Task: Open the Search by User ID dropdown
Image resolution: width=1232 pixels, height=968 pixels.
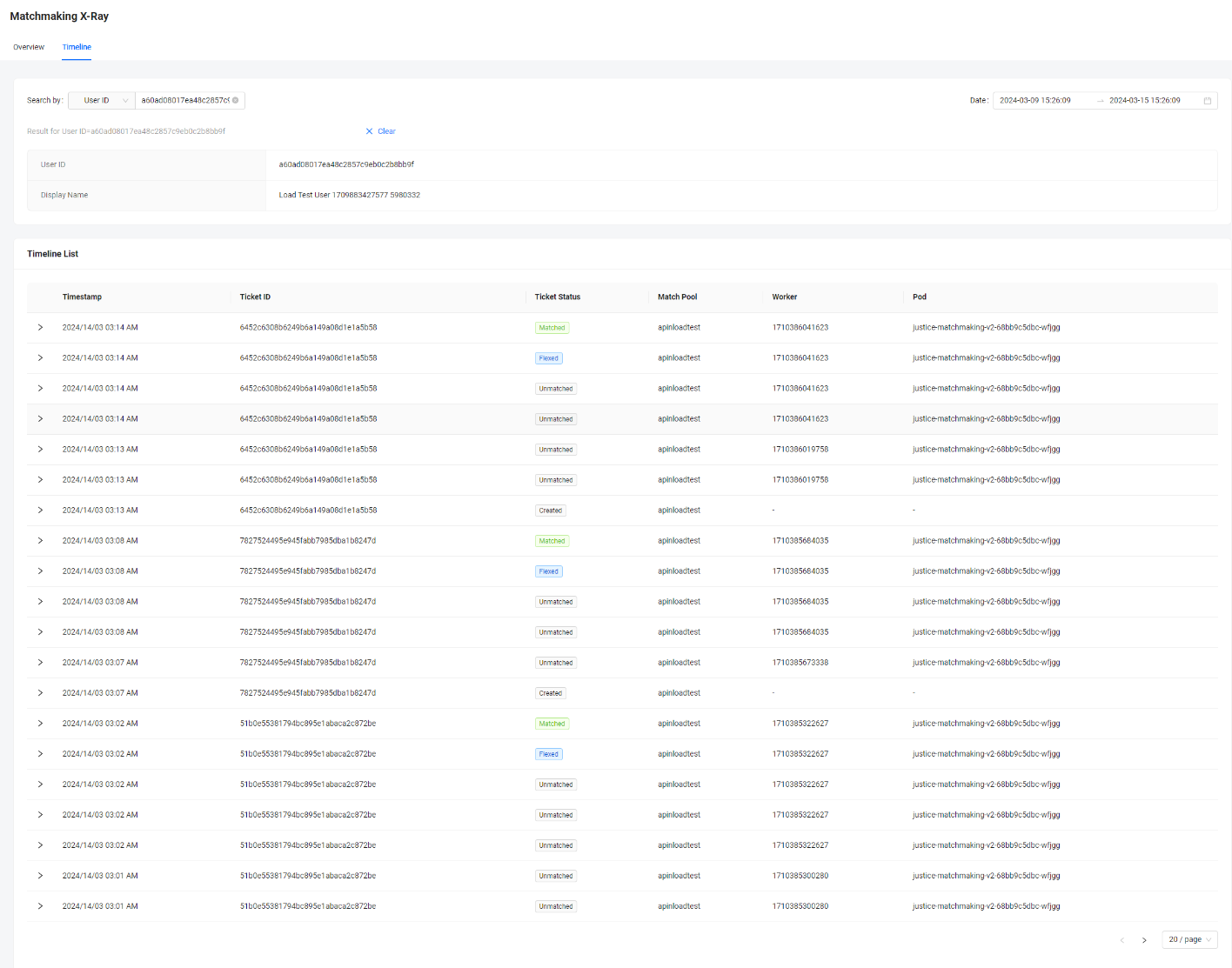Action: point(102,100)
